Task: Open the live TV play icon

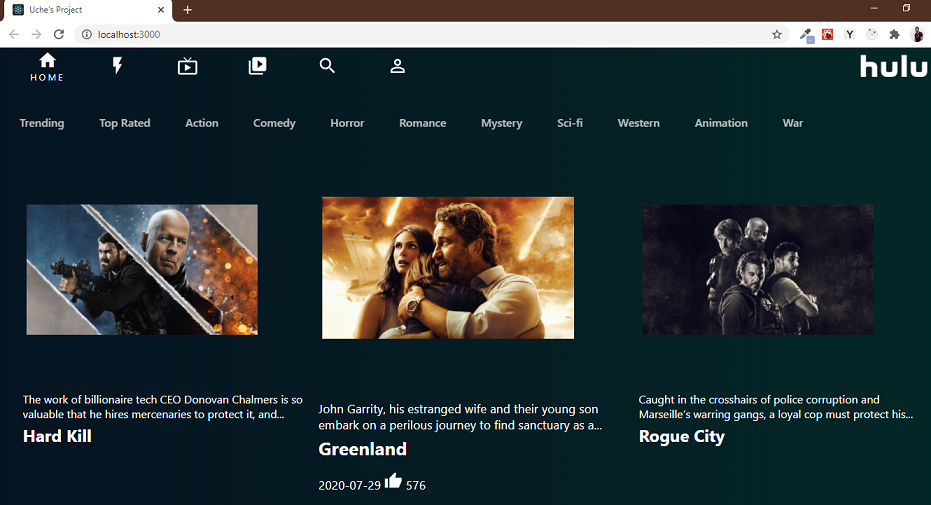Action: click(x=188, y=66)
